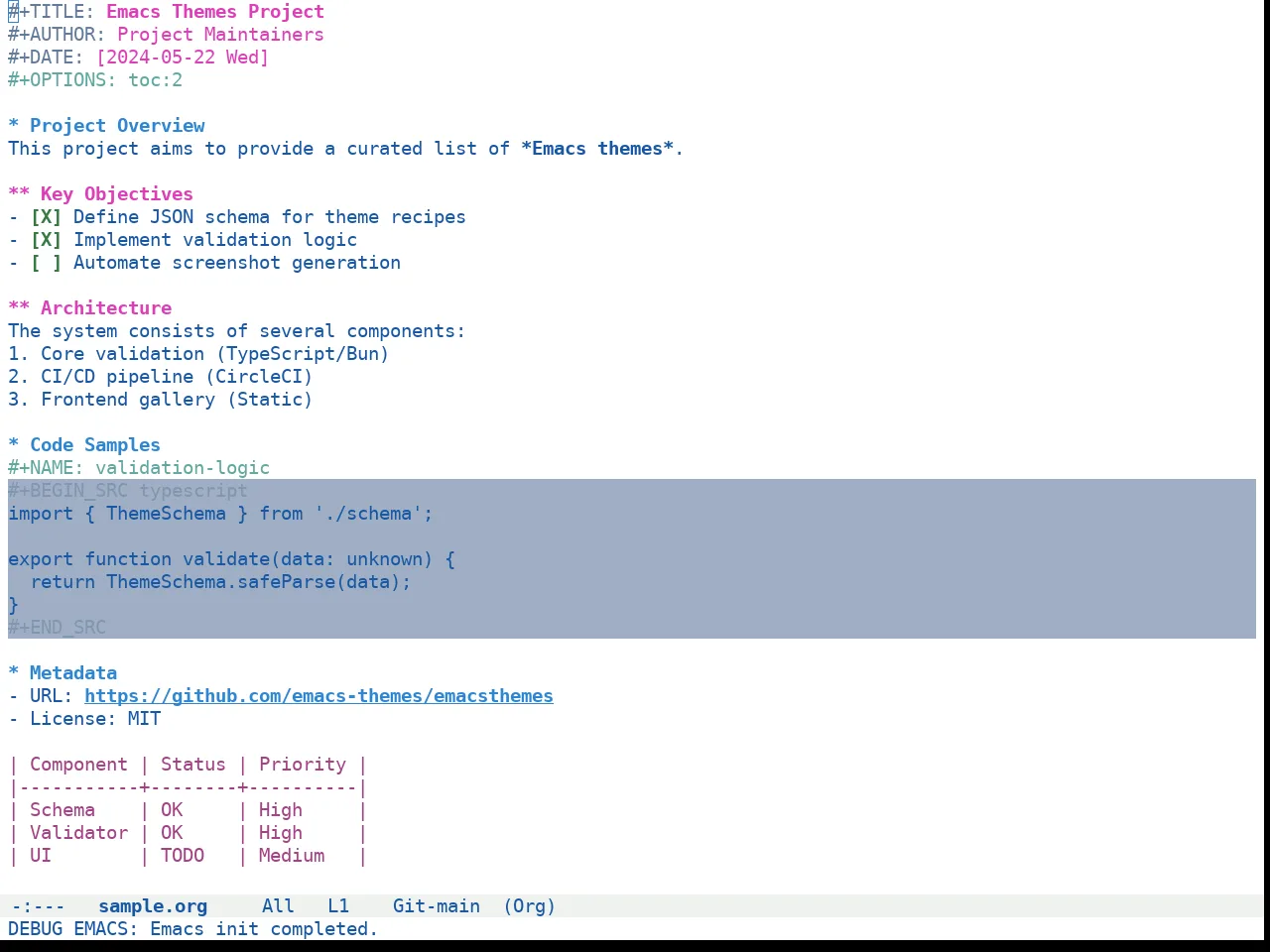Image resolution: width=1270 pixels, height=952 pixels.
Task: Place cursor on #+TITLE keyword
Action: coord(52,12)
